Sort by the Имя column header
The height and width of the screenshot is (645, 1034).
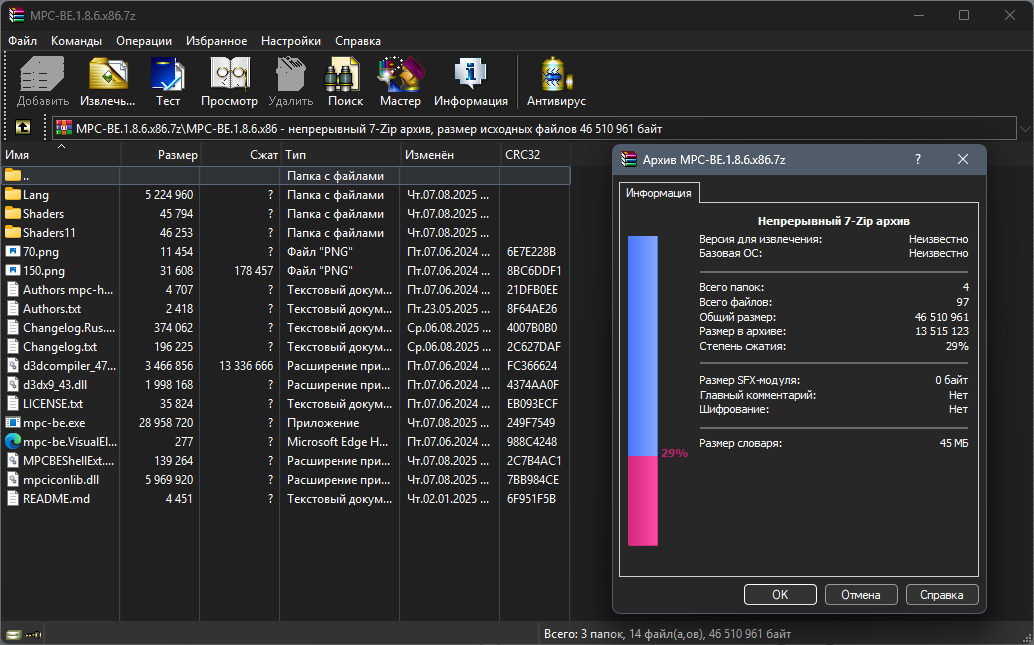point(60,155)
